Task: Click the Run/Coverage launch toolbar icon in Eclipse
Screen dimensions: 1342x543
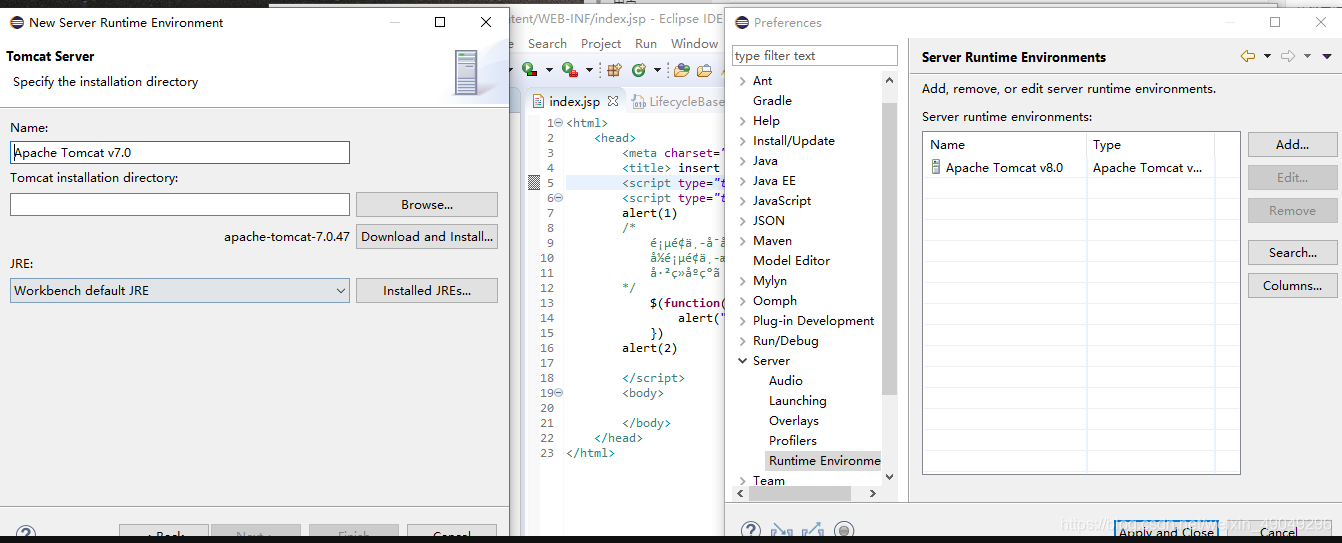Action: coord(529,70)
